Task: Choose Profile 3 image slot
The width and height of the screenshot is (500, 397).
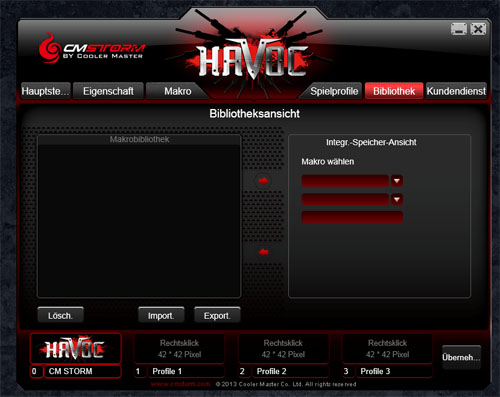Action: (x=387, y=349)
